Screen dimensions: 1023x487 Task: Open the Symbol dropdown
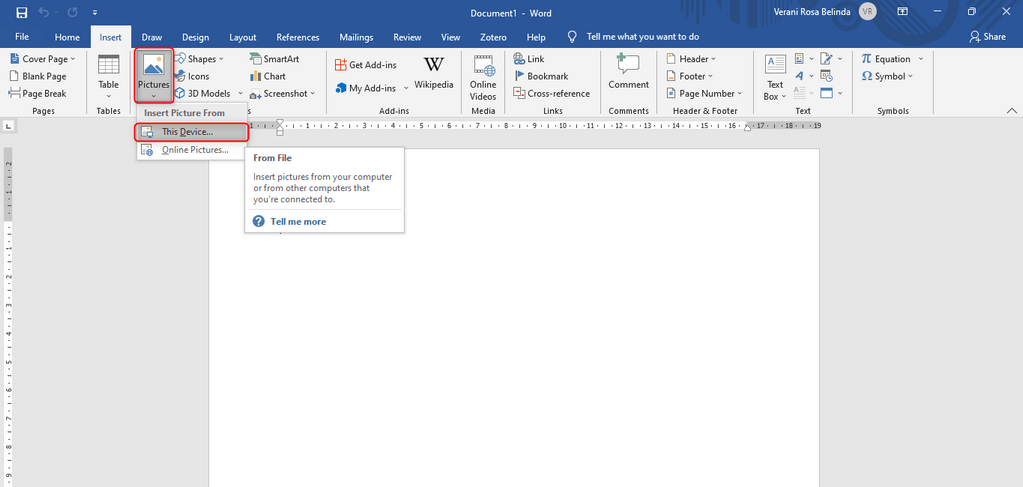888,76
